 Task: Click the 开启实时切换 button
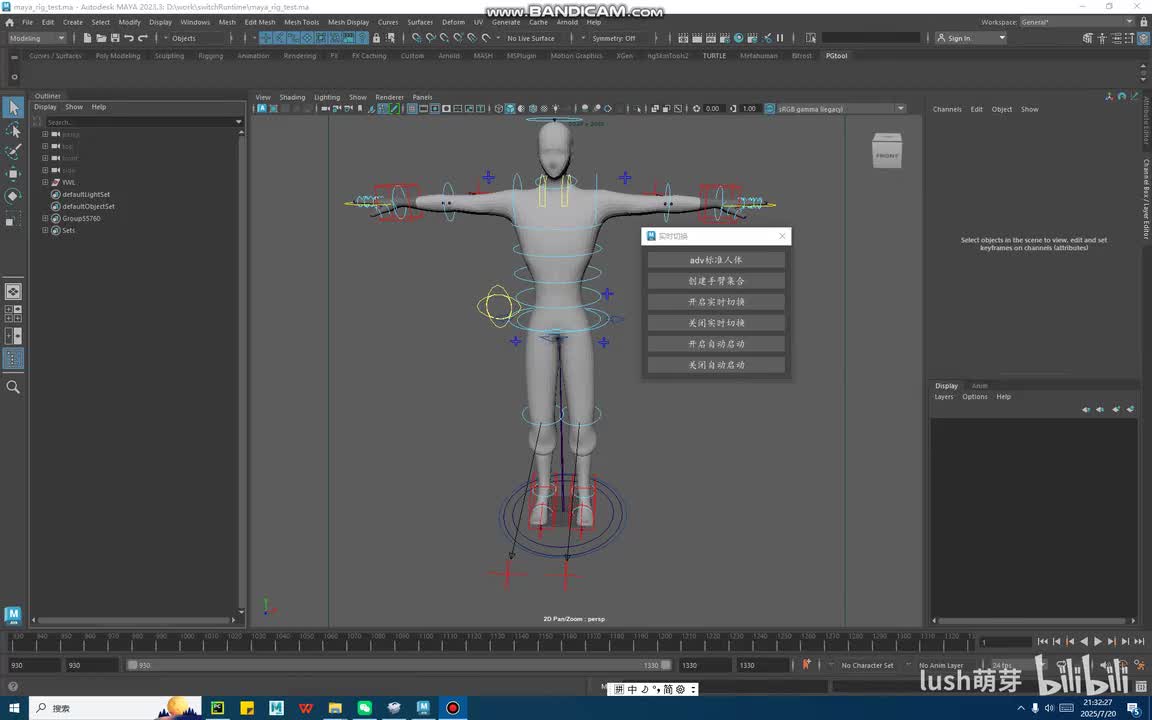click(716, 302)
